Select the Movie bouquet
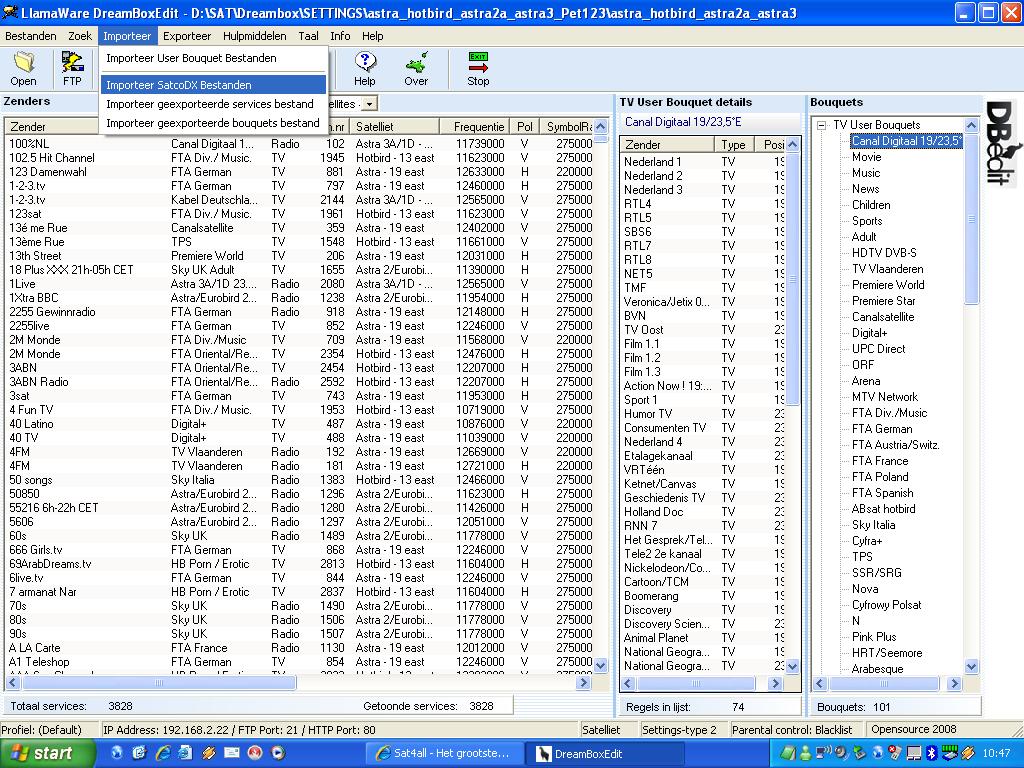The image size is (1024, 768). tap(867, 157)
